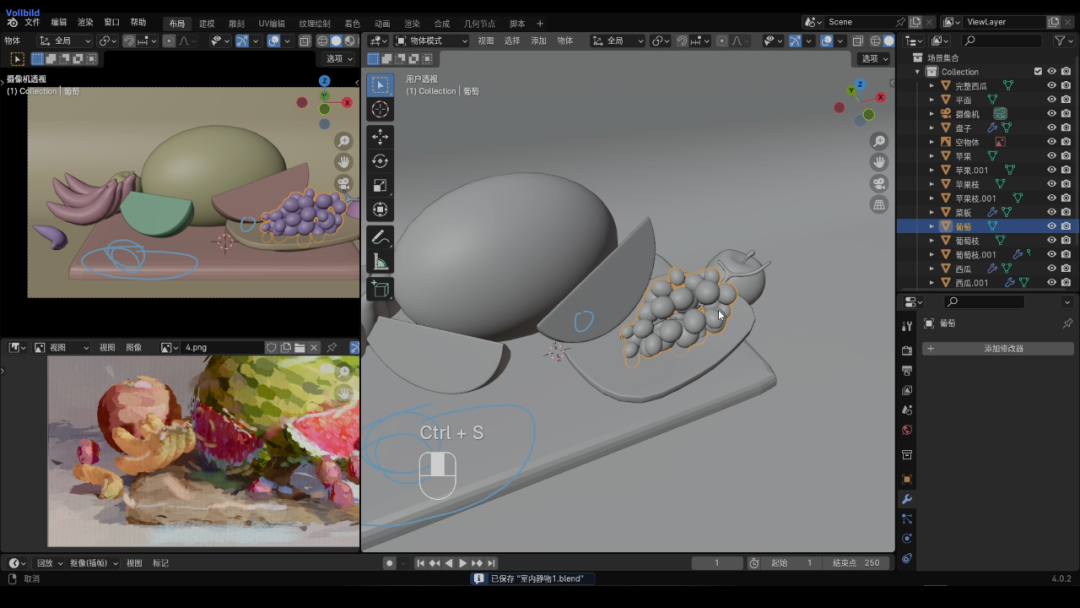Screen dimensions: 1080x608
Task: Click play button in timeline
Action: click(x=463, y=563)
